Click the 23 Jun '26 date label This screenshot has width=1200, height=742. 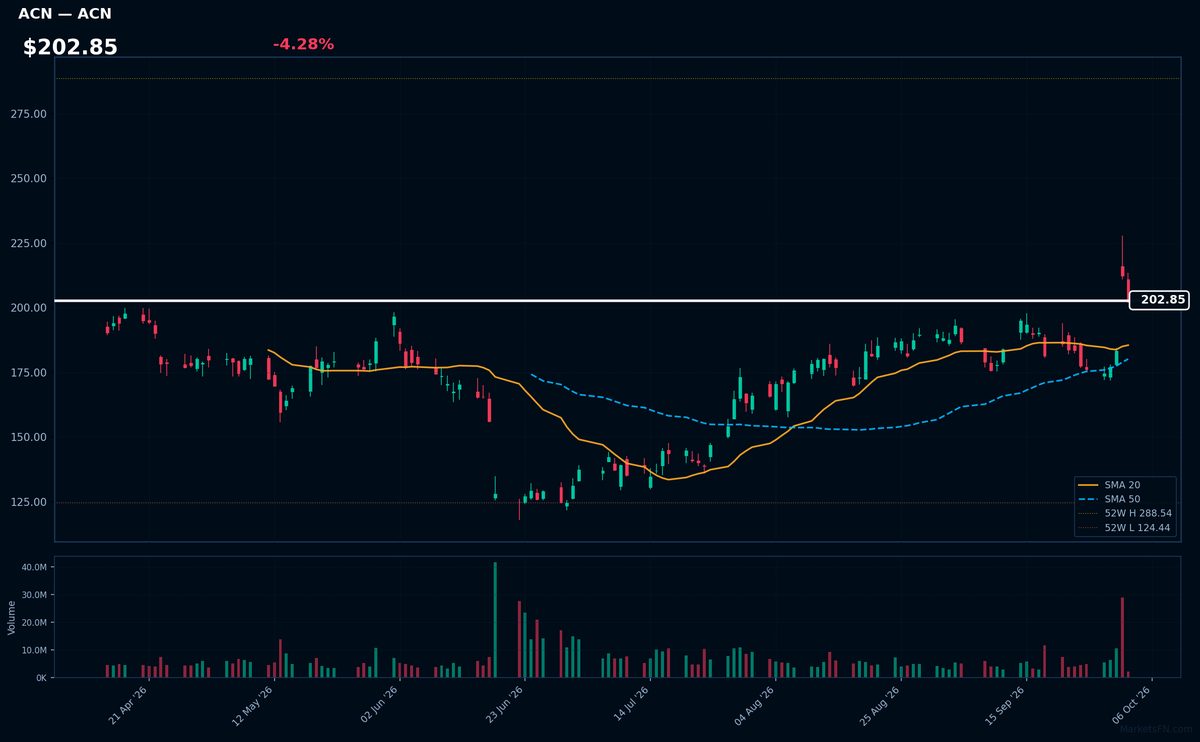(505, 705)
